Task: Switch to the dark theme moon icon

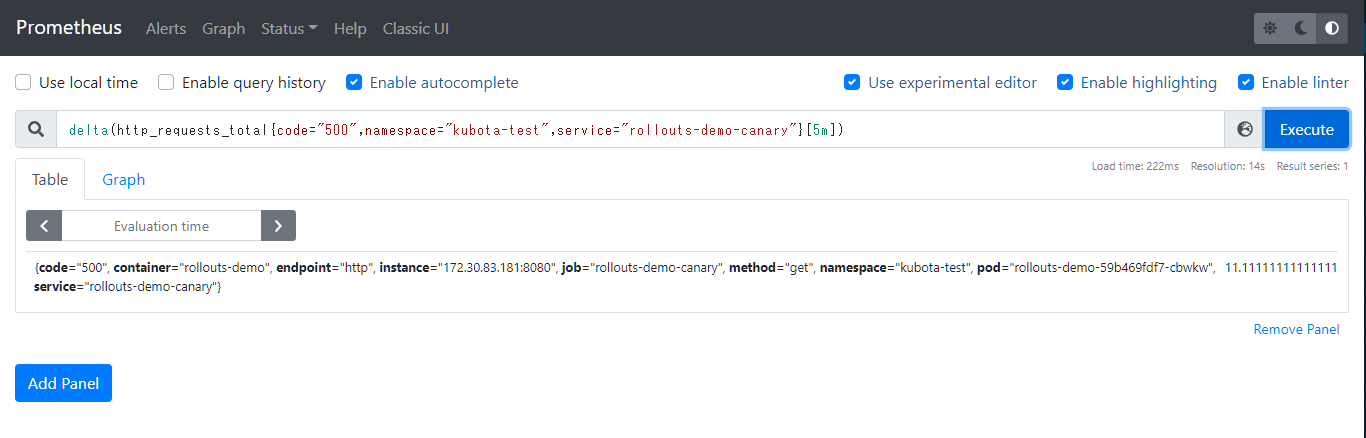Action: click(1301, 28)
